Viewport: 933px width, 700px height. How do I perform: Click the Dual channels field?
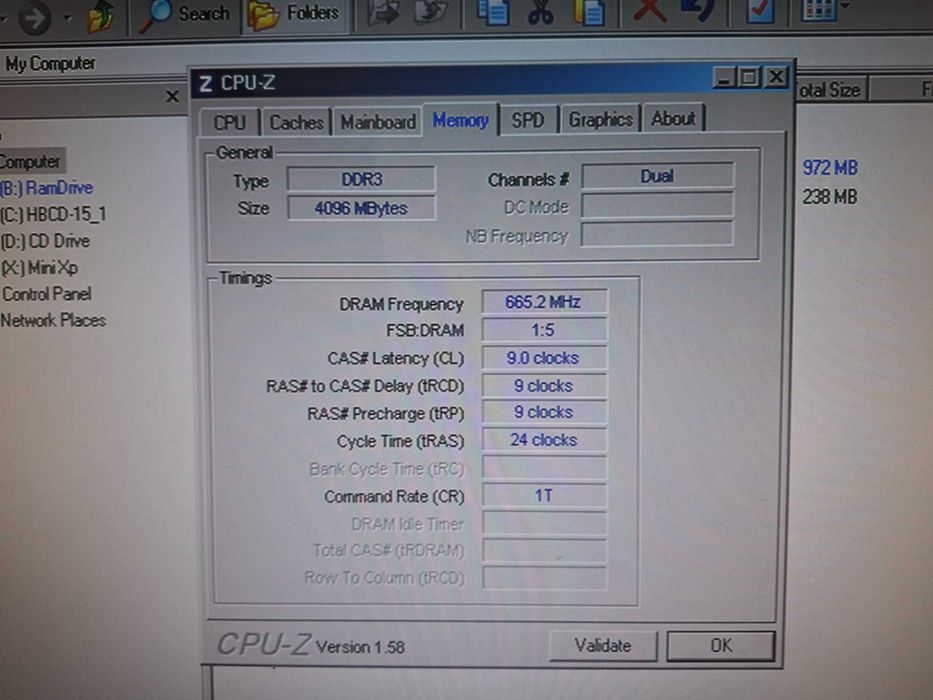(x=658, y=176)
